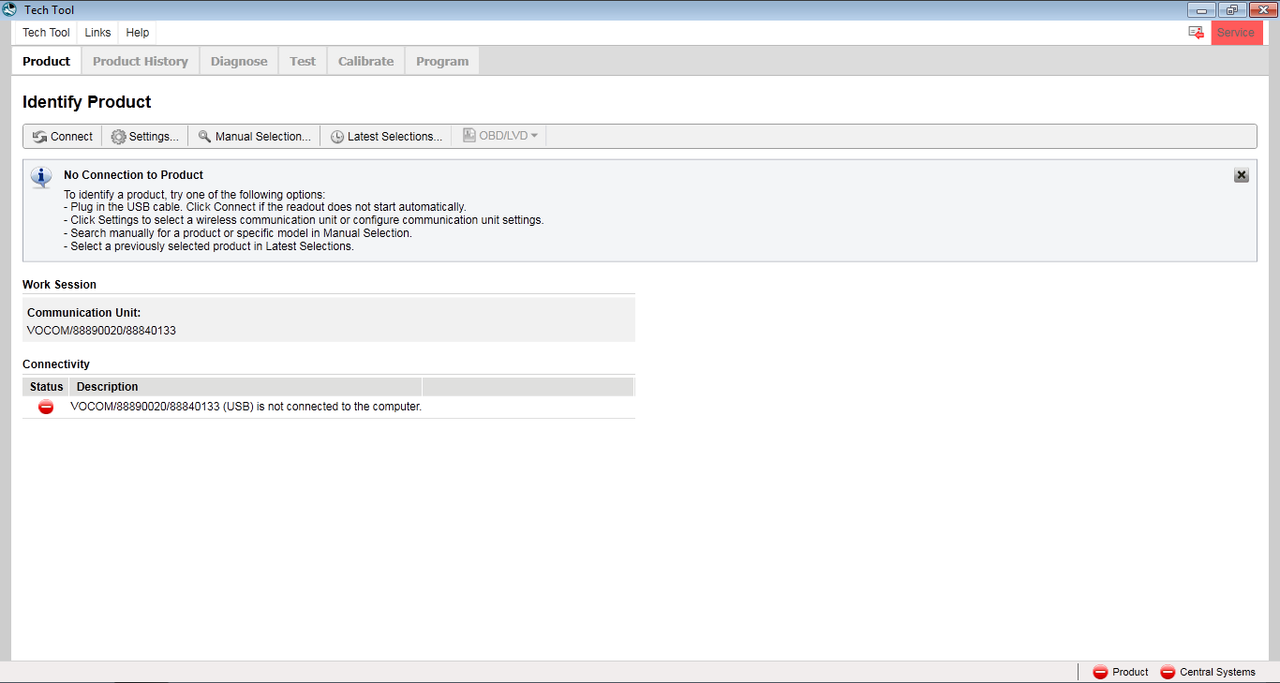The height and width of the screenshot is (683, 1280).
Task: Click the Status column header
Action: [x=46, y=386]
